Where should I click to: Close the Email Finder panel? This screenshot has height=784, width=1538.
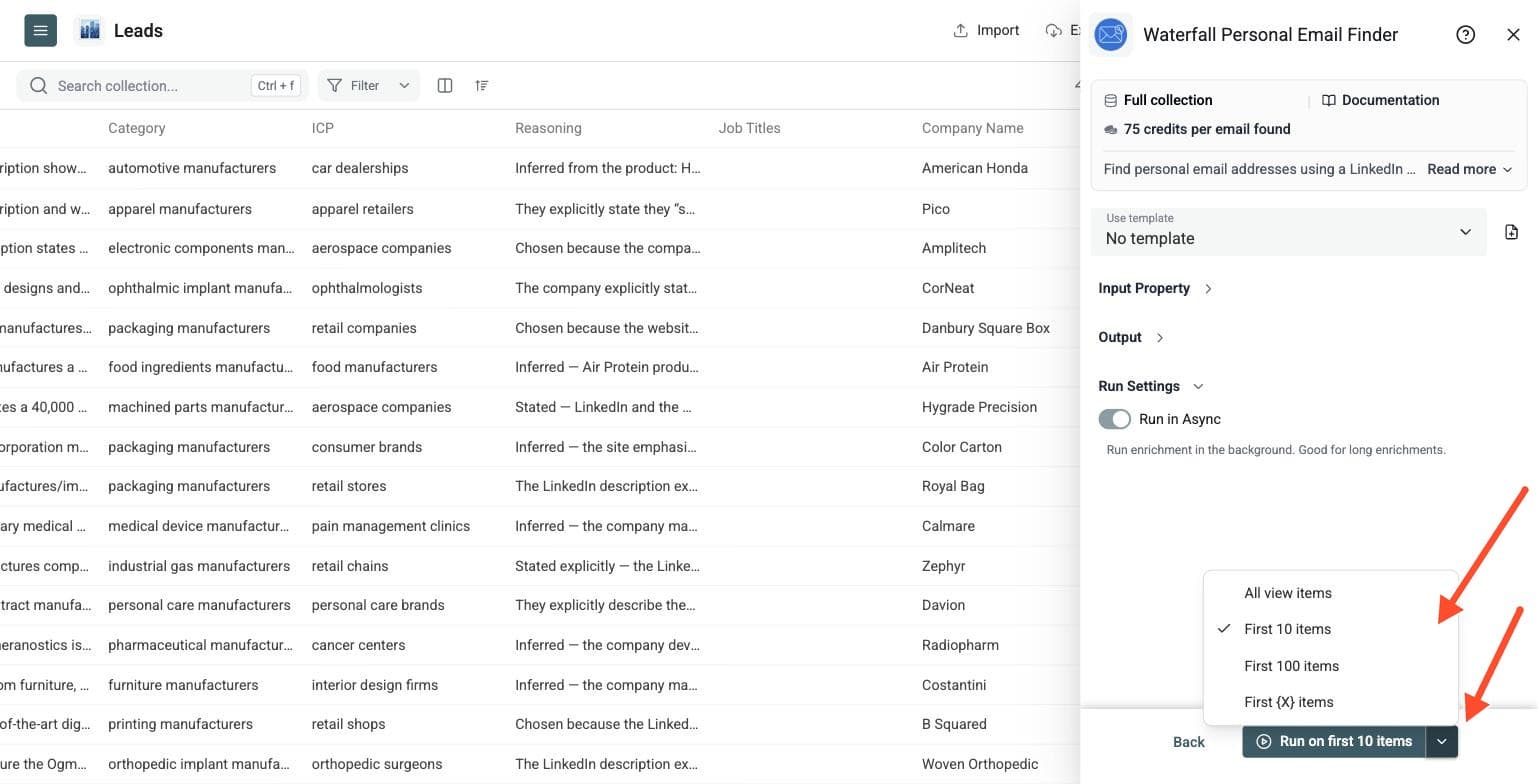click(1513, 35)
